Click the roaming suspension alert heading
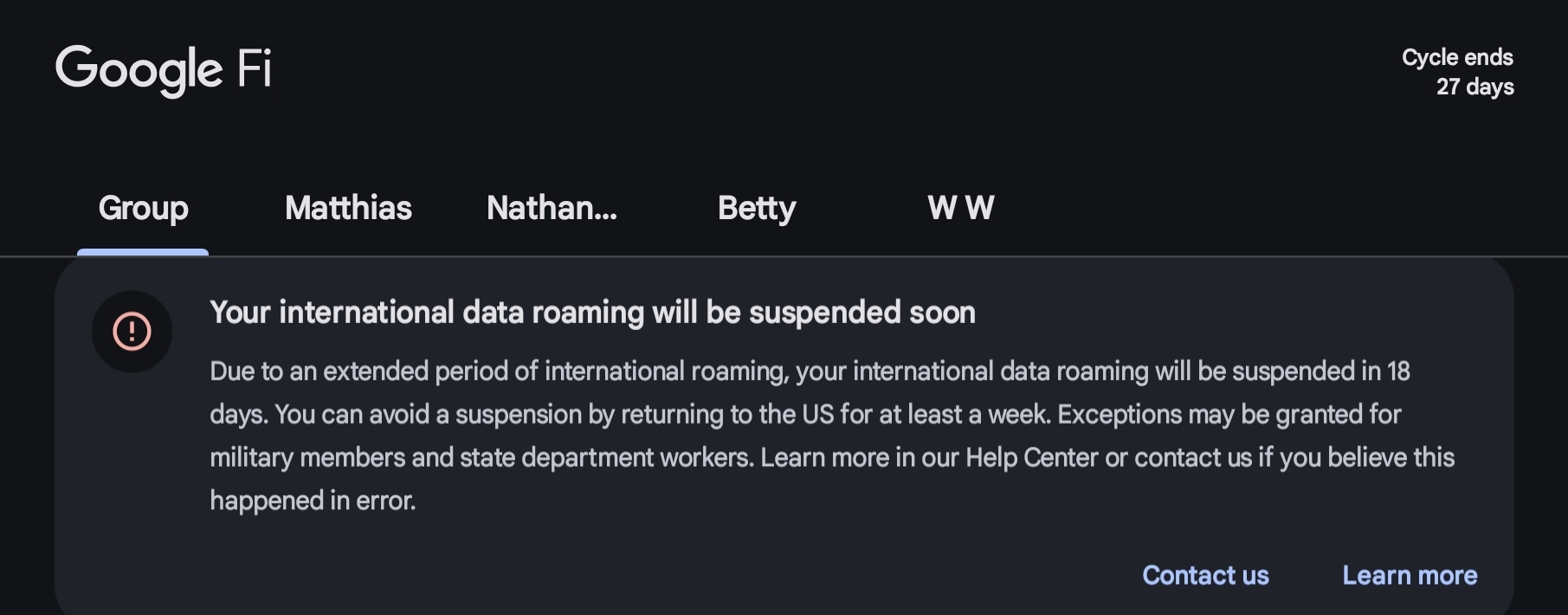The height and width of the screenshot is (615, 1568). tap(592, 312)
